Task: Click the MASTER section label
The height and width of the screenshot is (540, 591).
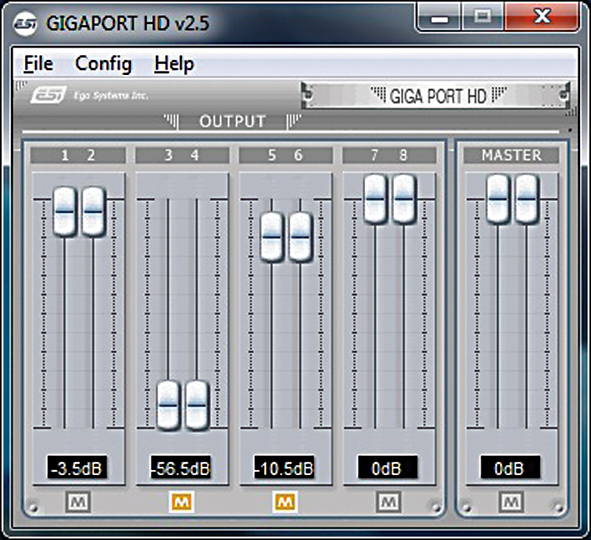Action: coord(511,155)
